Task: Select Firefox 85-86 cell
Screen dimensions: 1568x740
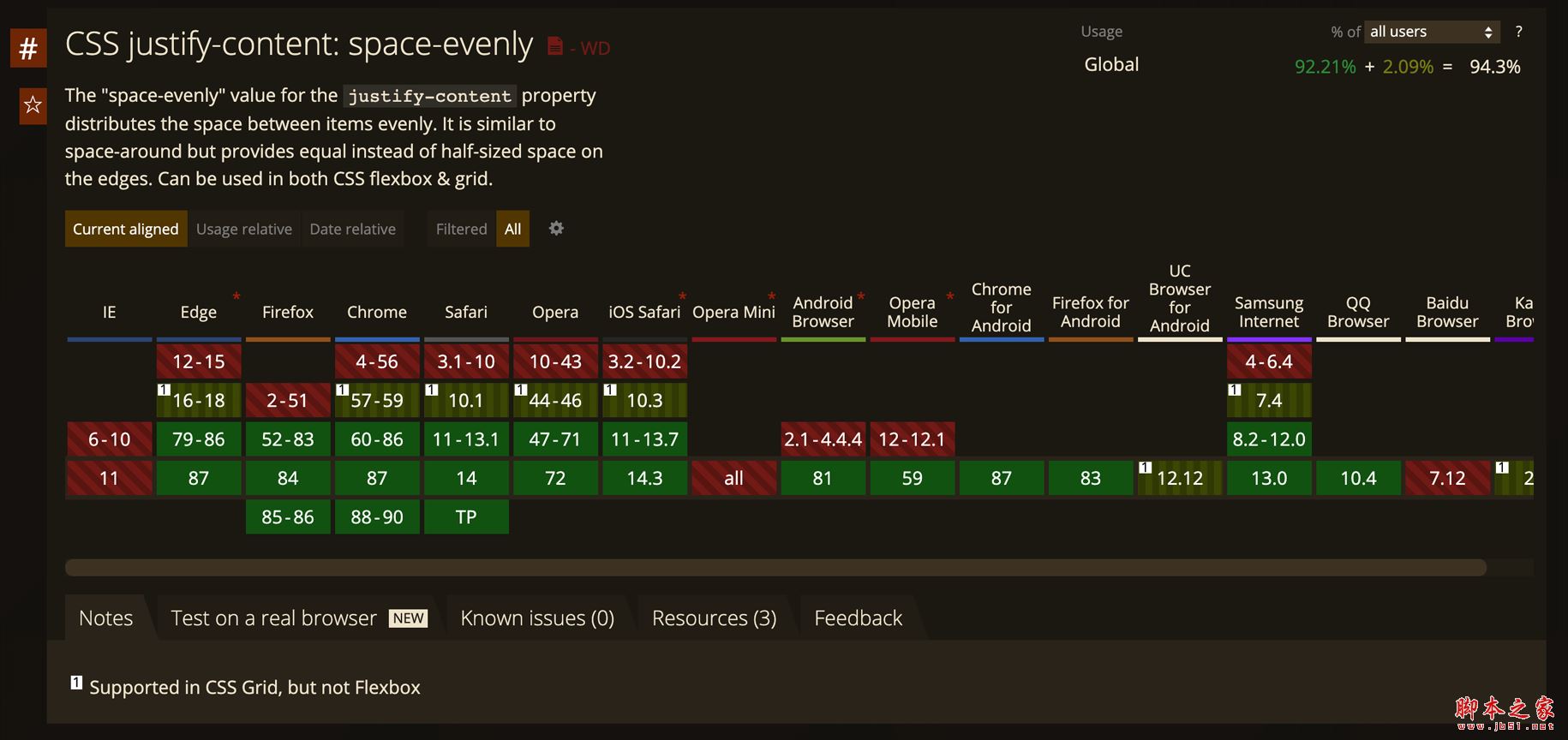Action: (288, 516)
